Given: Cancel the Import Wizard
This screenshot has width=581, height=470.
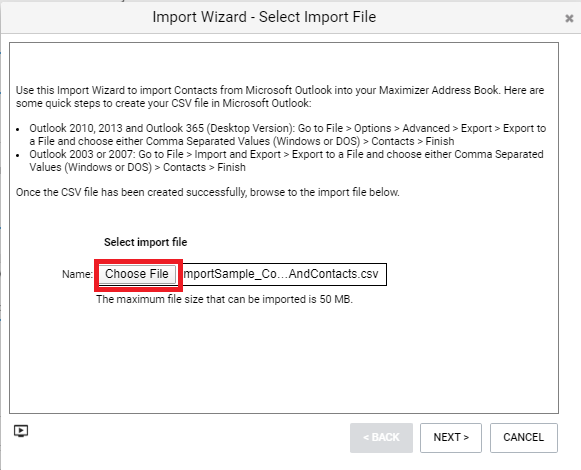Looking at the screenshot, I should [524, 438].
